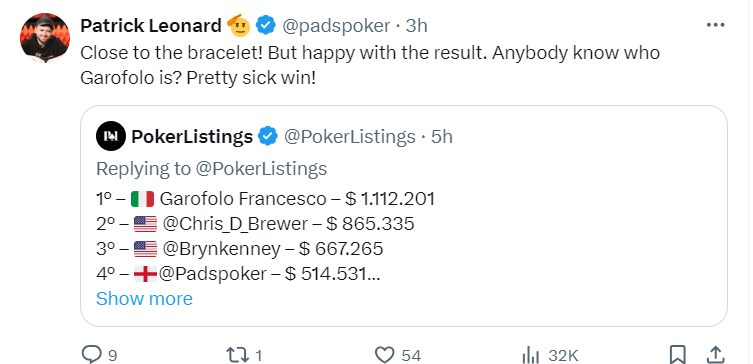Open the three-dot more options menu
The image size is (753, 364).
715,25
